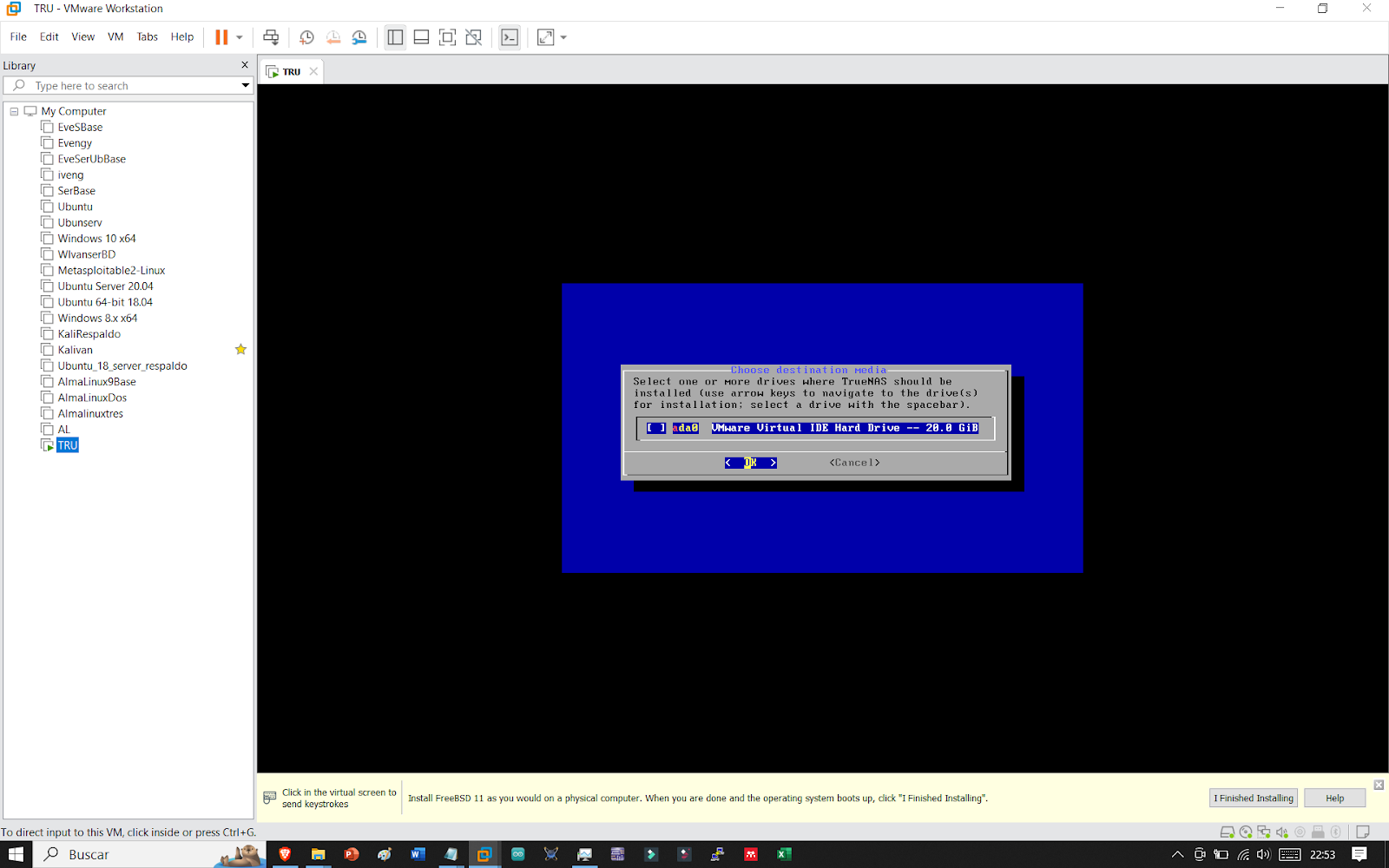1389x868 pixels.
Task: Open the VM menu
Action: pyautogui.click(x=115, y=36)
